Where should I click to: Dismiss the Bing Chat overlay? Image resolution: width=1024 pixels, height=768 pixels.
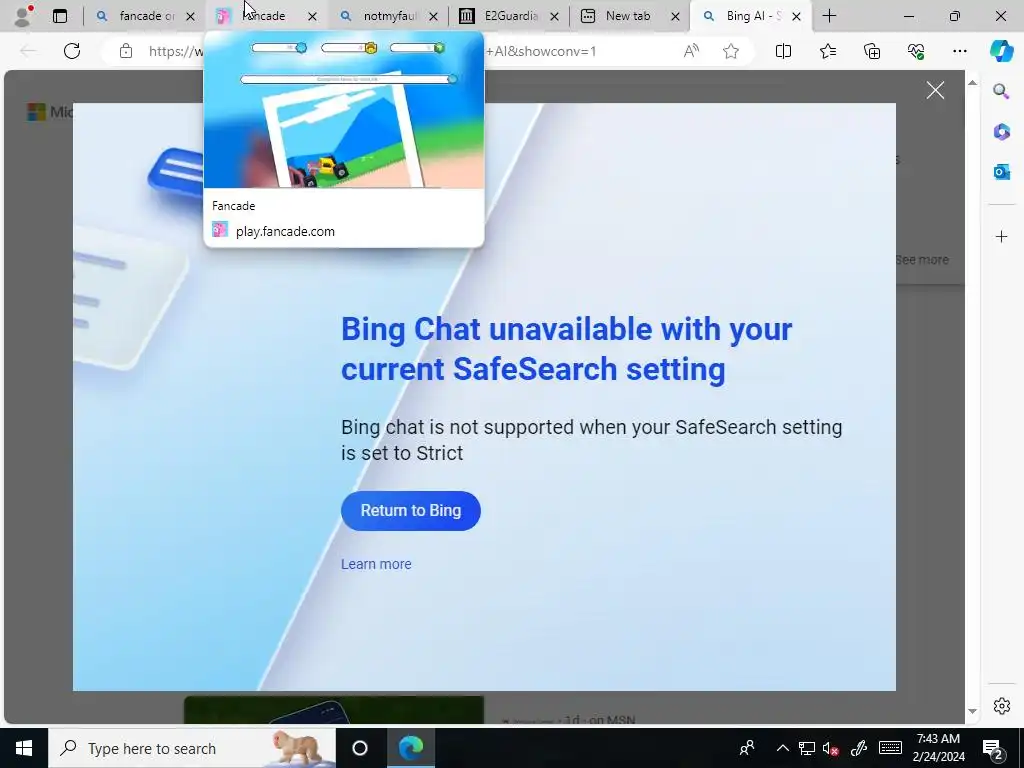(x=935, y=90)
